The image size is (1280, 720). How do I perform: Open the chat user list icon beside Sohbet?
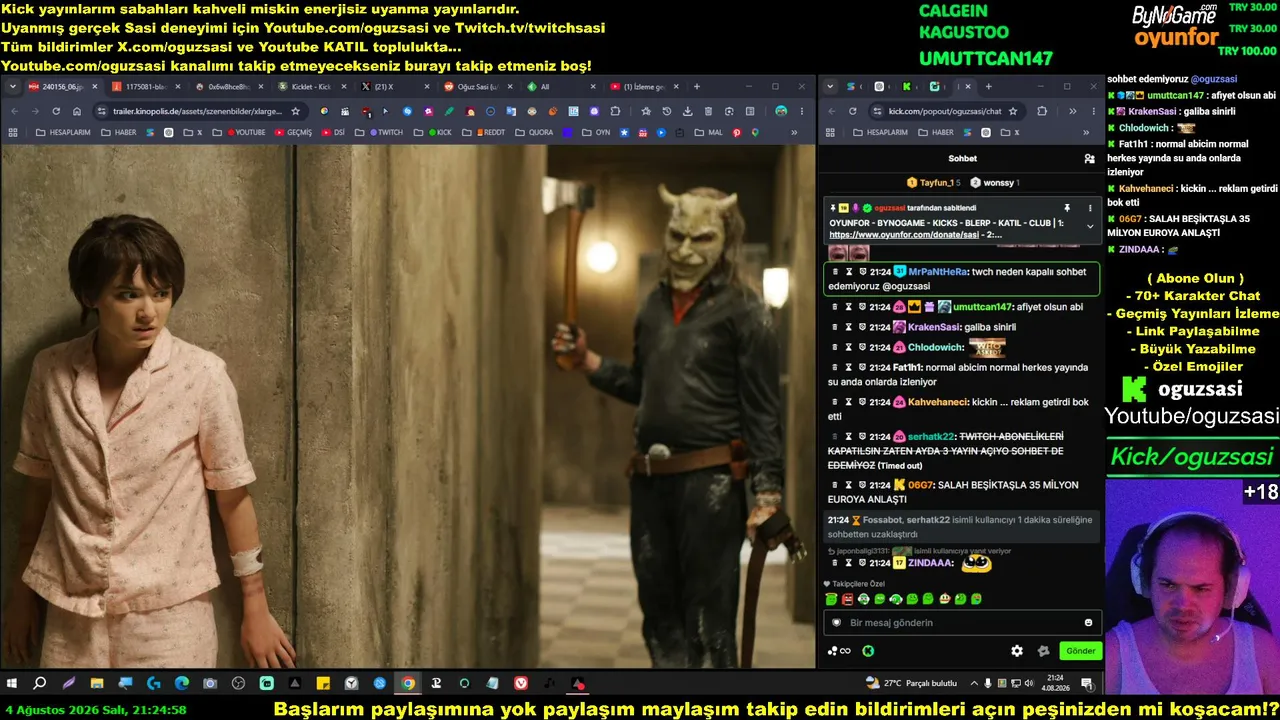coord(1089,158)
